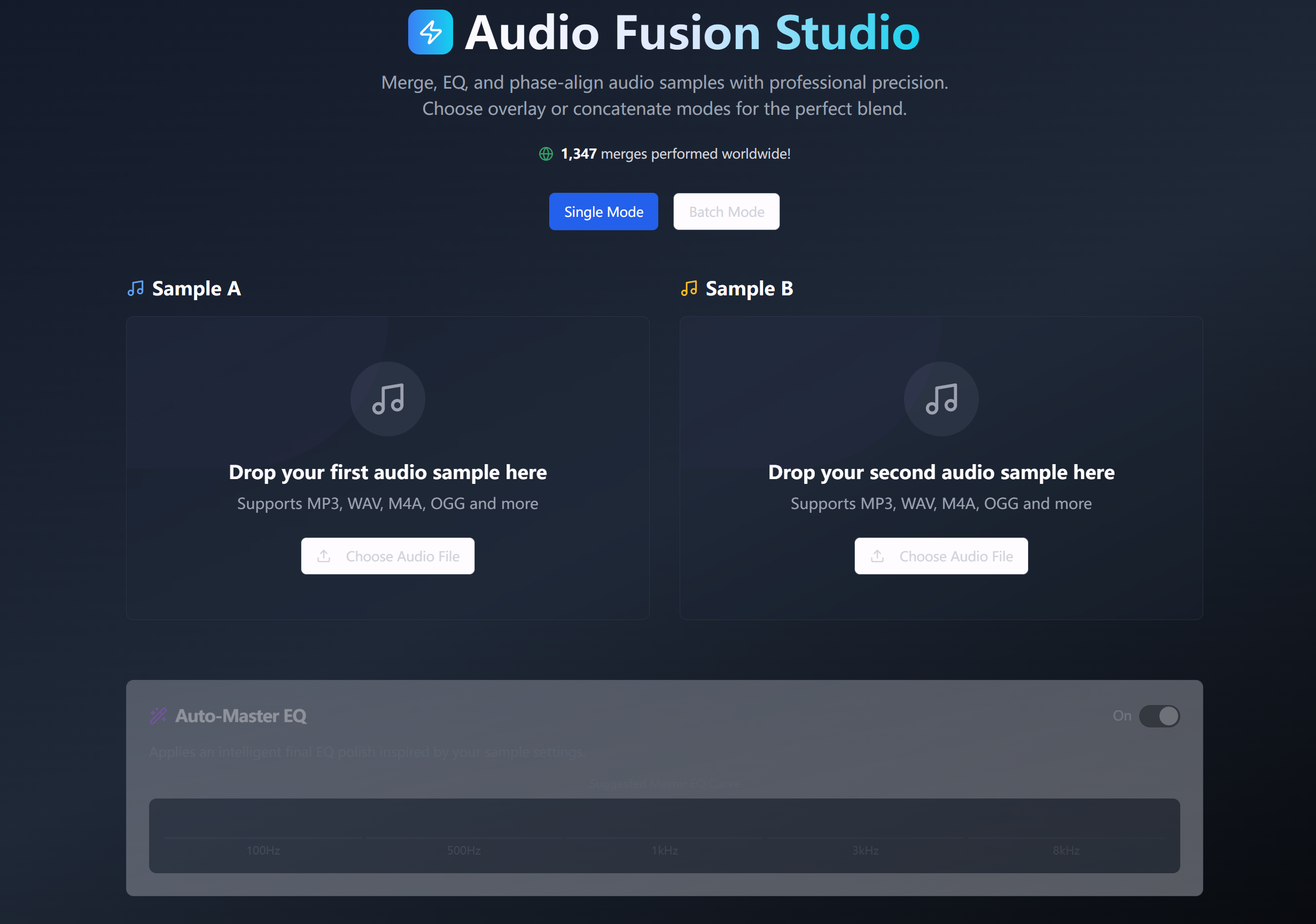Click the round music icon in Sample B dropzone
Screen dimensions: 1316x924
click(x=940, y=398)
